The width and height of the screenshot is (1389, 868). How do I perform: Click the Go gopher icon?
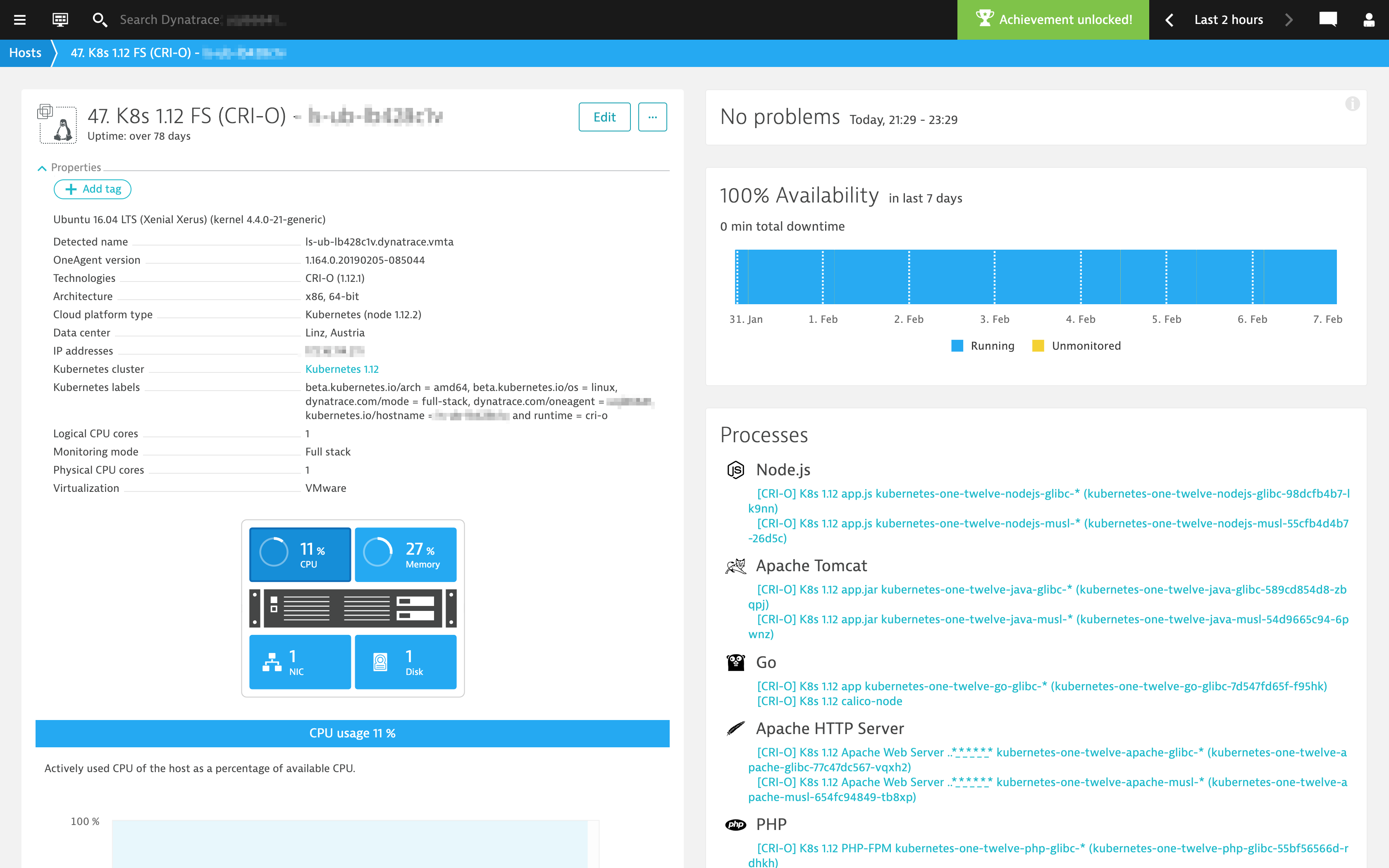[x=735, y=663]
